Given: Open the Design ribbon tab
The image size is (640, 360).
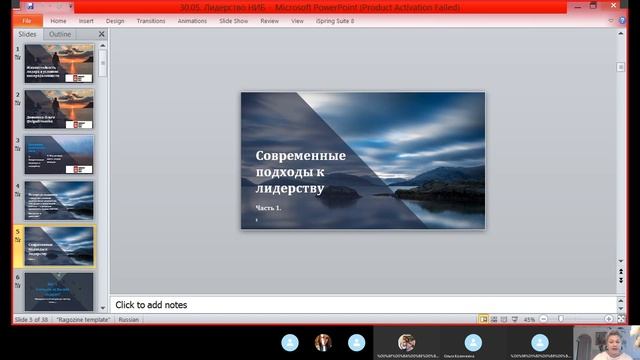Looking at the screenshot, I should 115,21.
